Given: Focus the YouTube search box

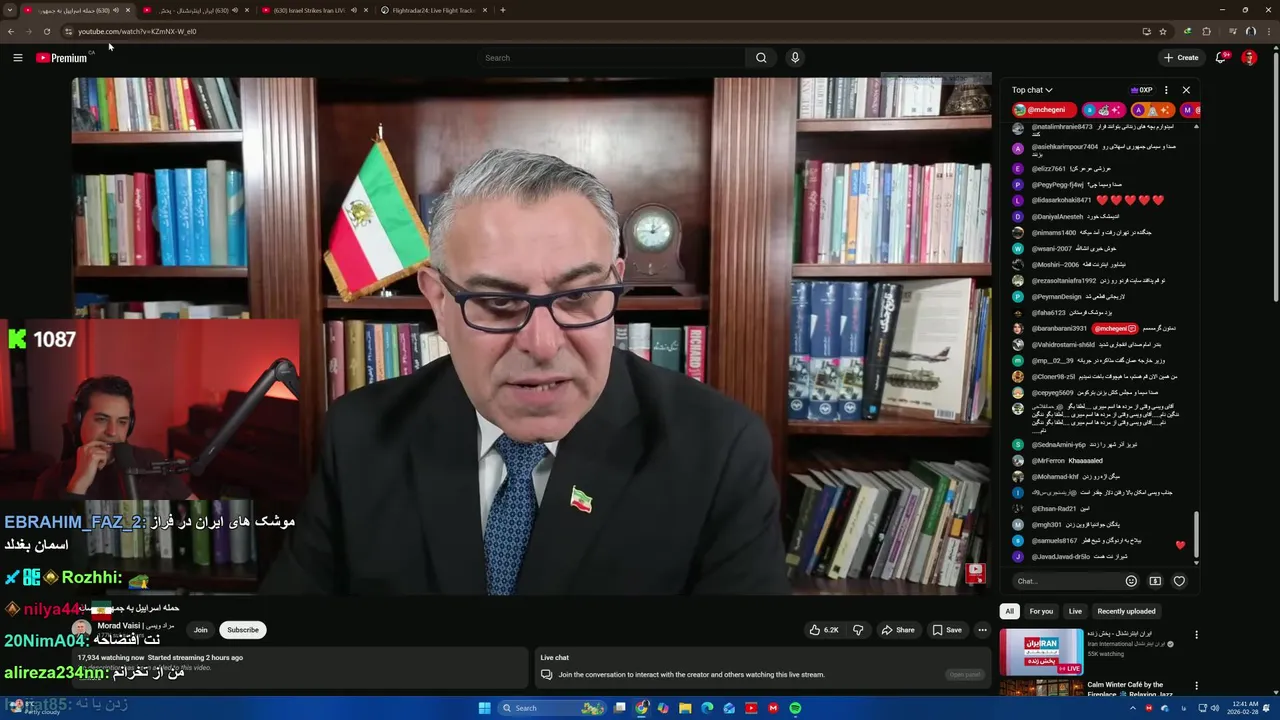Looking at the screenshot, I should (610, 58).
